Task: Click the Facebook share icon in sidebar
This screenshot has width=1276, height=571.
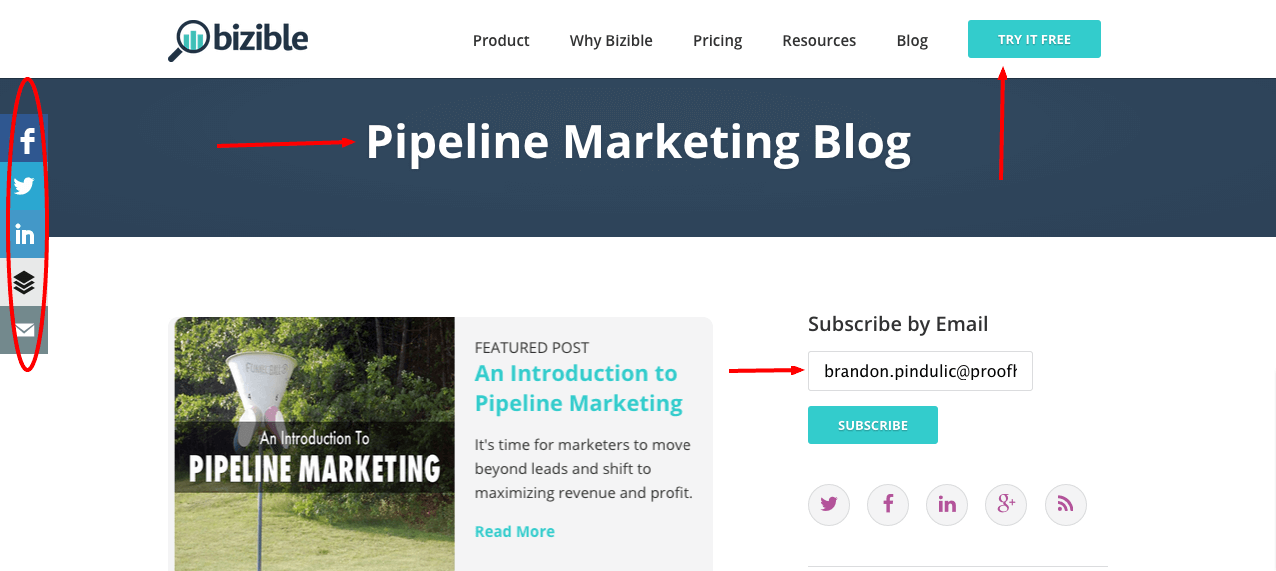Action: click(24, 139)
